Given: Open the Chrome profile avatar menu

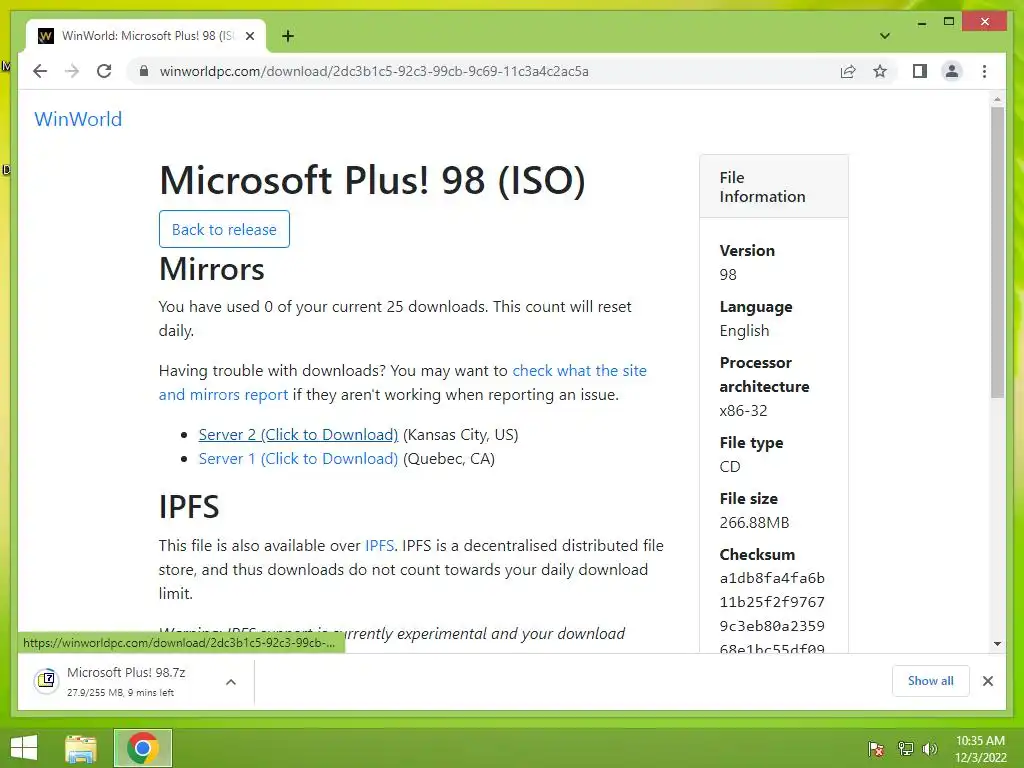Looking at the screenshot, I should point(952,71).
